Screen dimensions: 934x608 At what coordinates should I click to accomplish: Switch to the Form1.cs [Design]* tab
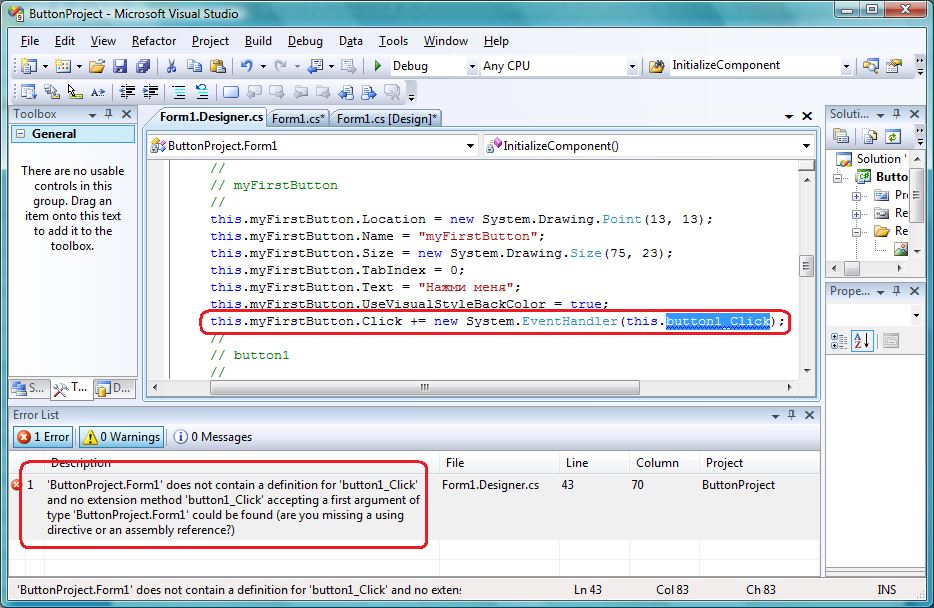(x=386, y=119)
